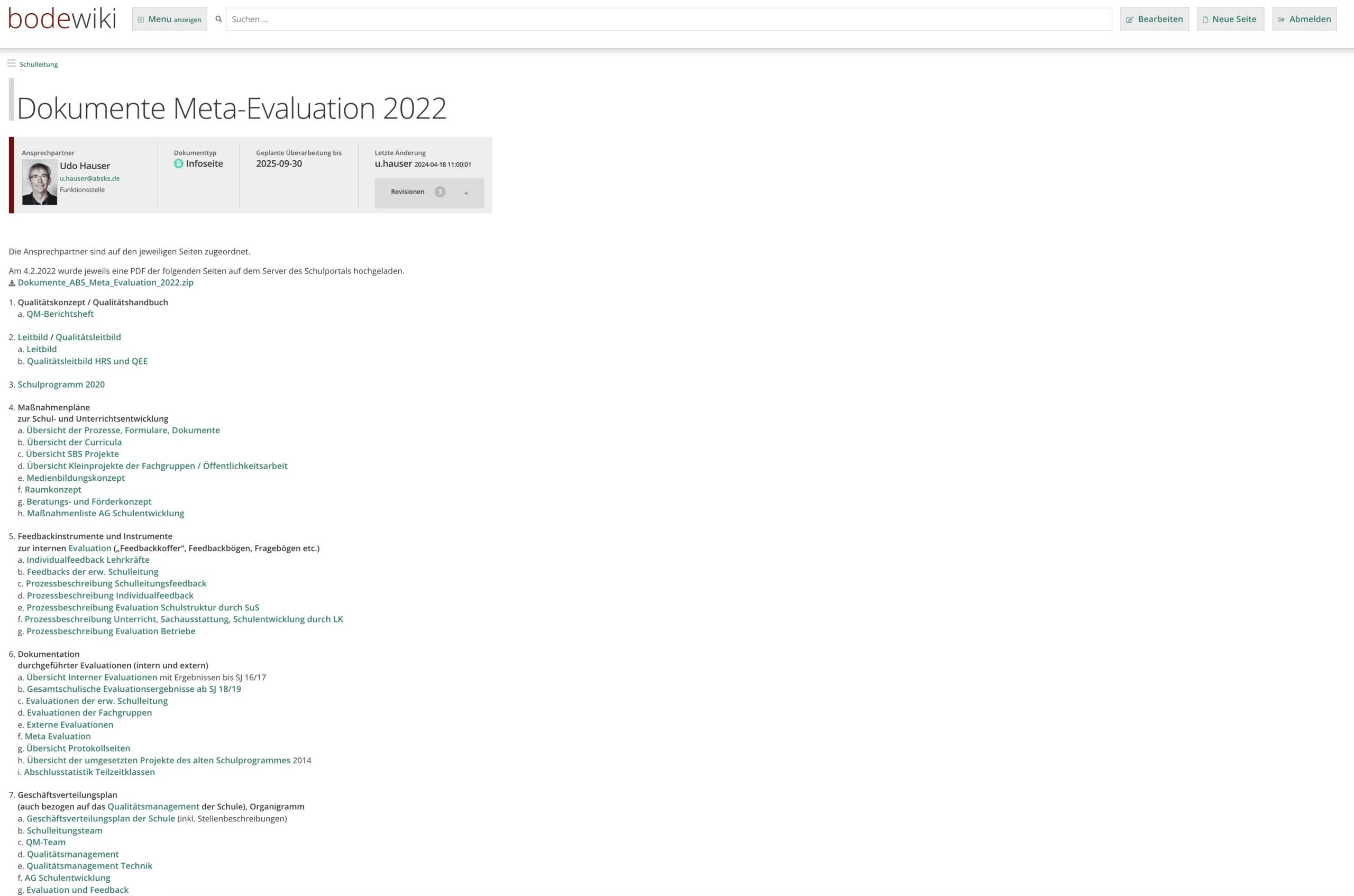Download Dokumente_ABS_Meta_Evaluation_2022.zip

point(106,282)
